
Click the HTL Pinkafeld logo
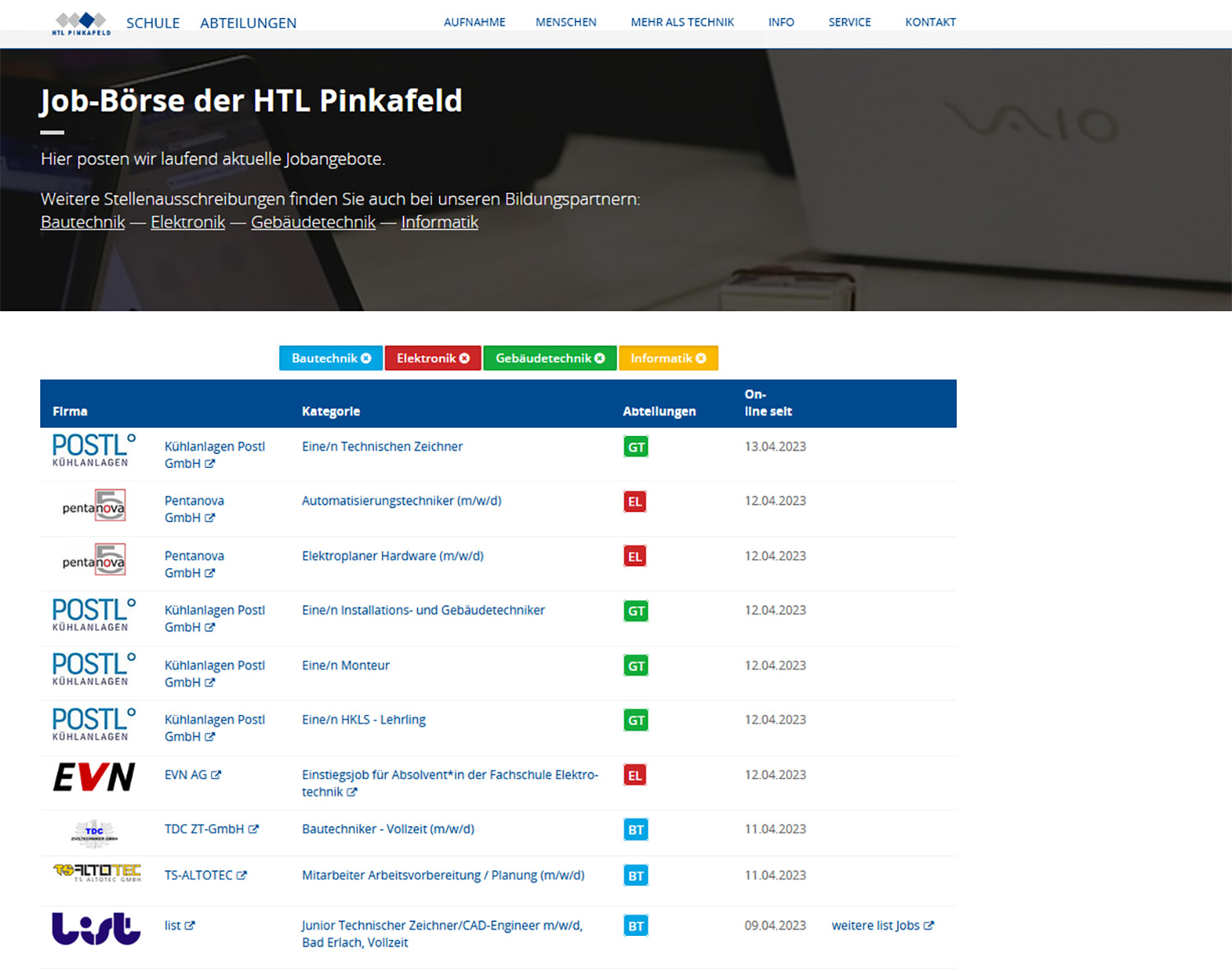pos(81,23)
